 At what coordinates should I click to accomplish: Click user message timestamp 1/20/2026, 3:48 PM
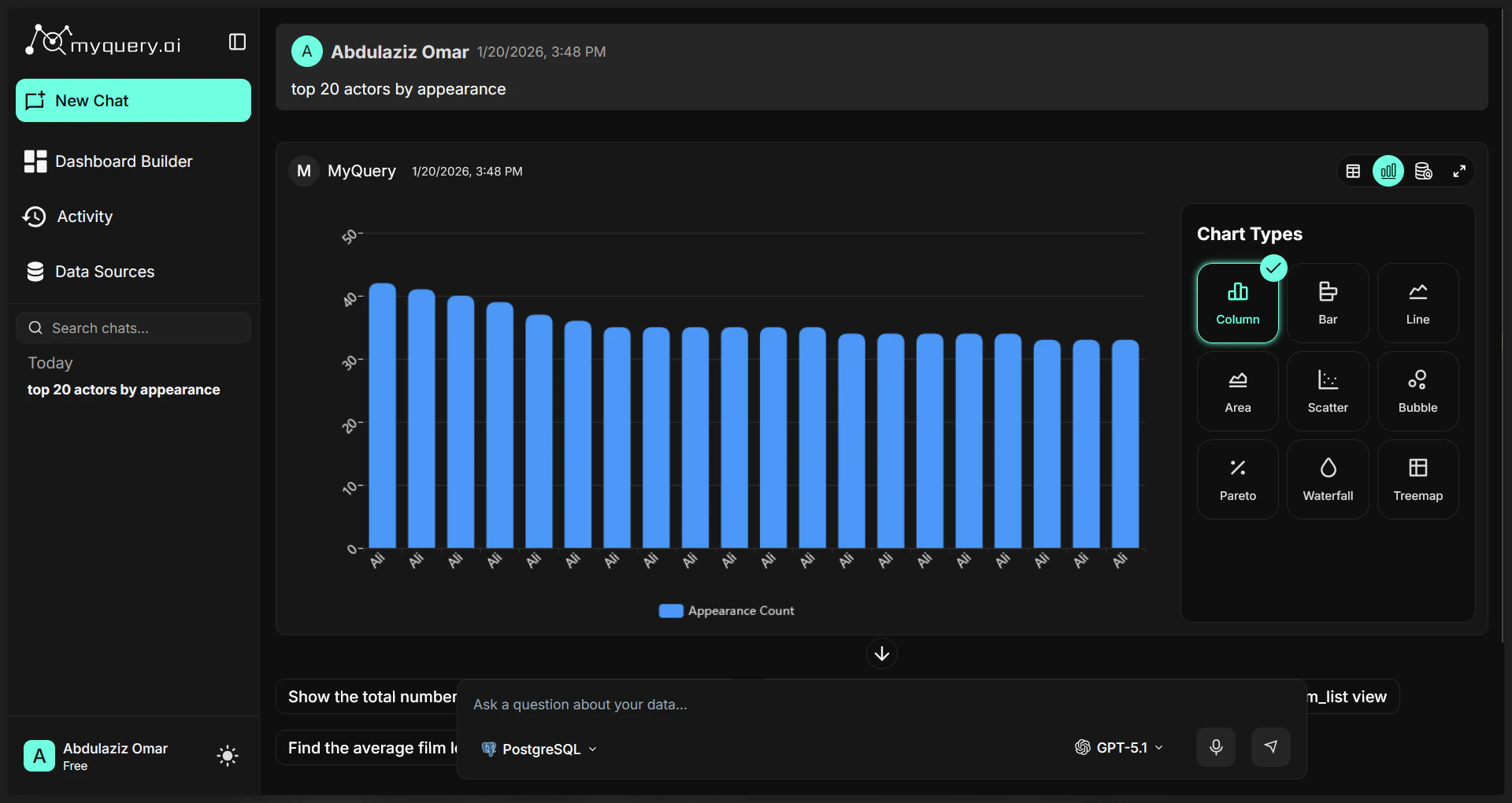coord(541,52)
